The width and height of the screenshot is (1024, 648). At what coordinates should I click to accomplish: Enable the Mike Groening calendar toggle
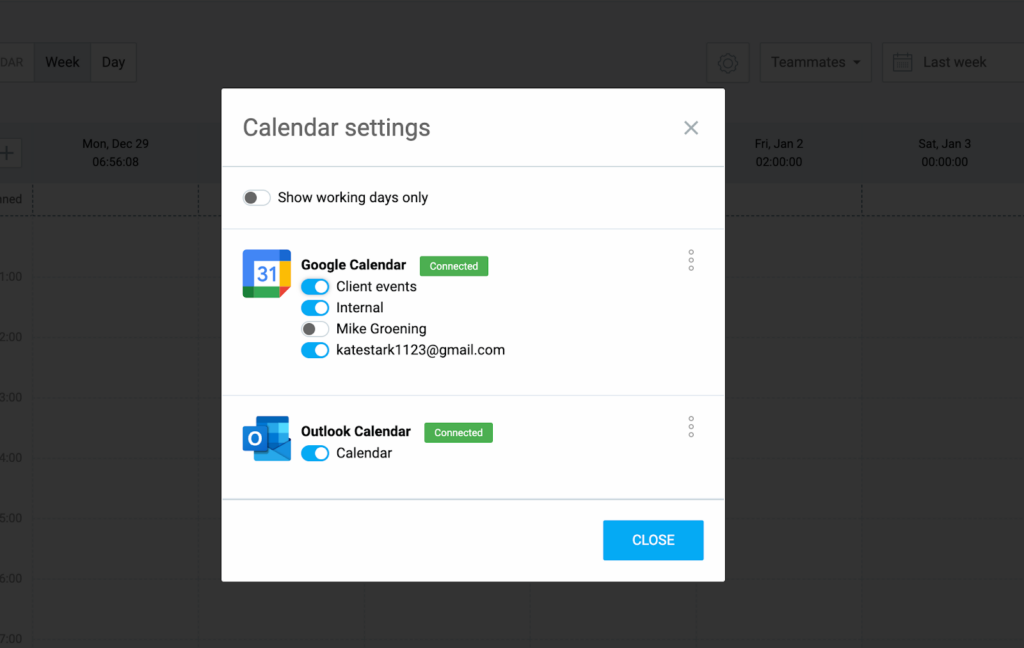pos(315,329)
